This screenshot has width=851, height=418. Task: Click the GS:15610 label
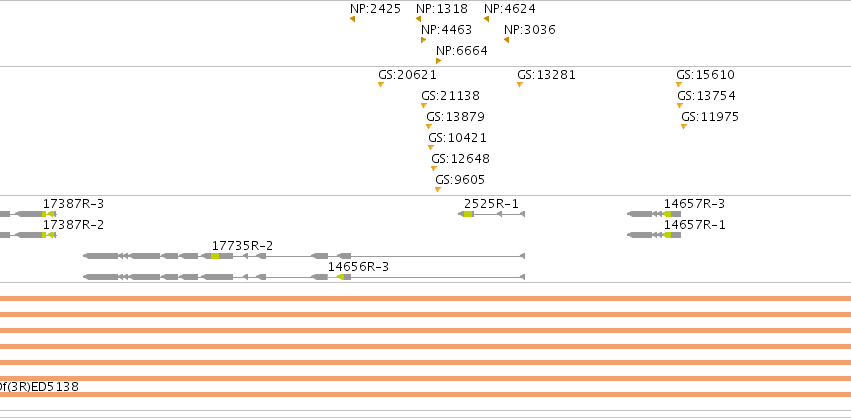705,74
